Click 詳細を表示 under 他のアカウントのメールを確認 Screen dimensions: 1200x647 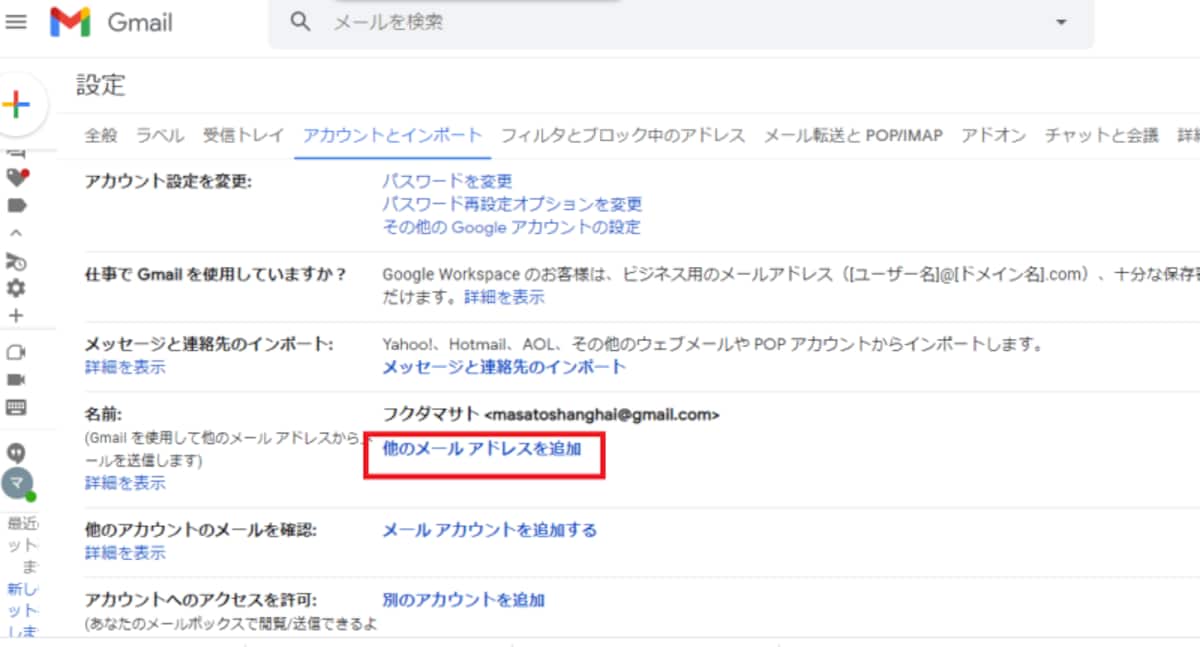point(125,553)
